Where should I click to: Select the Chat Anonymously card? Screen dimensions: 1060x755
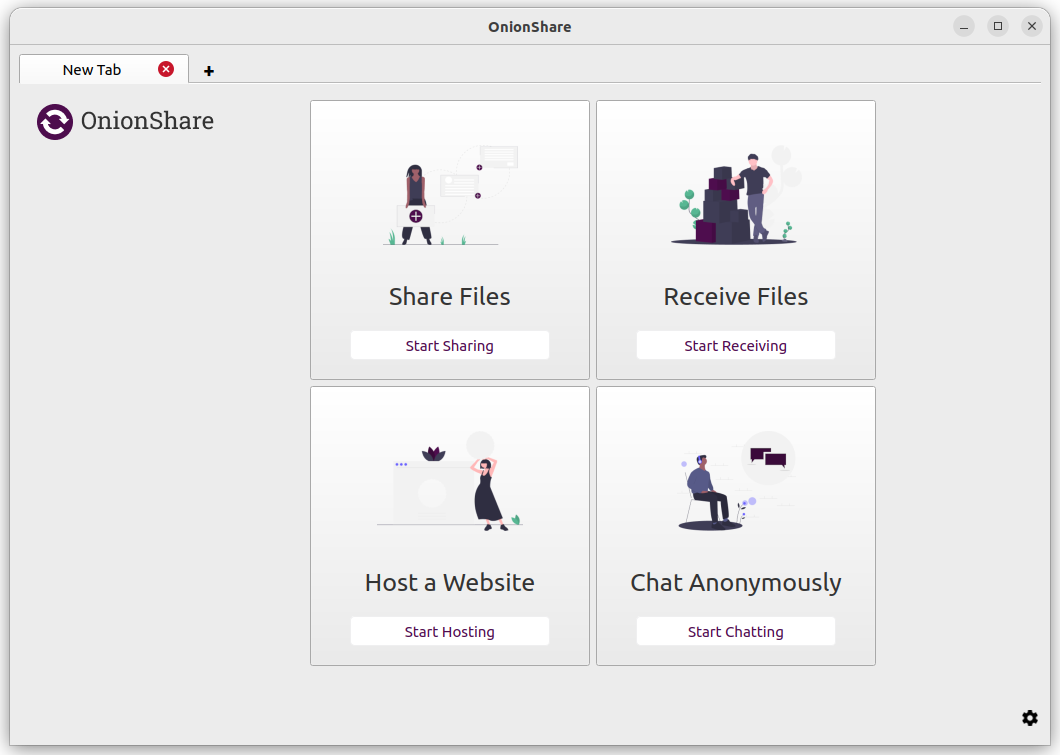point(735,525)
